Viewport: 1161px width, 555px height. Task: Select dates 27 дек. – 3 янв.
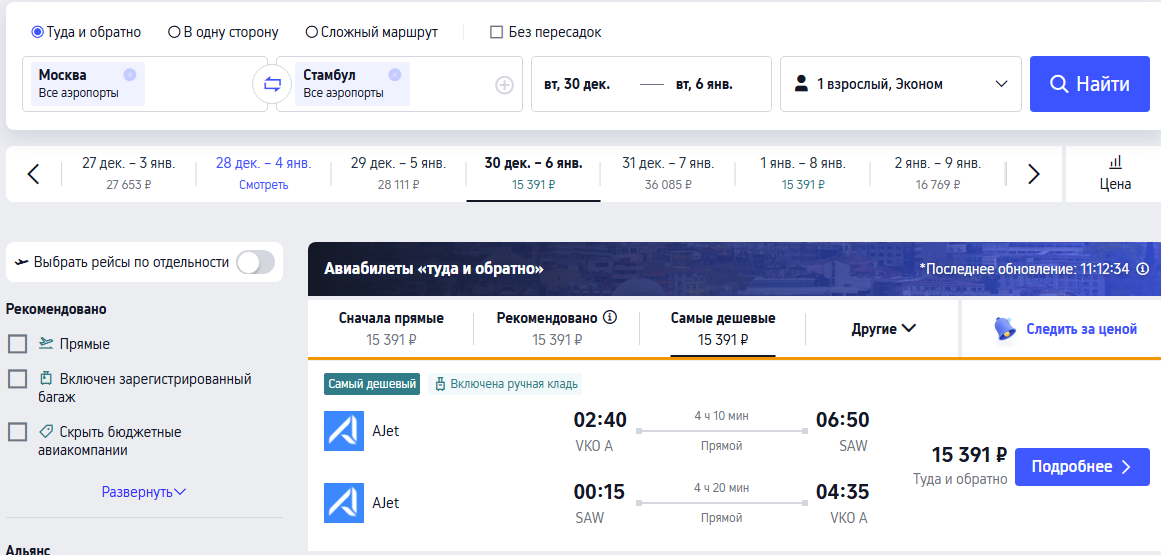coord(129,173)
